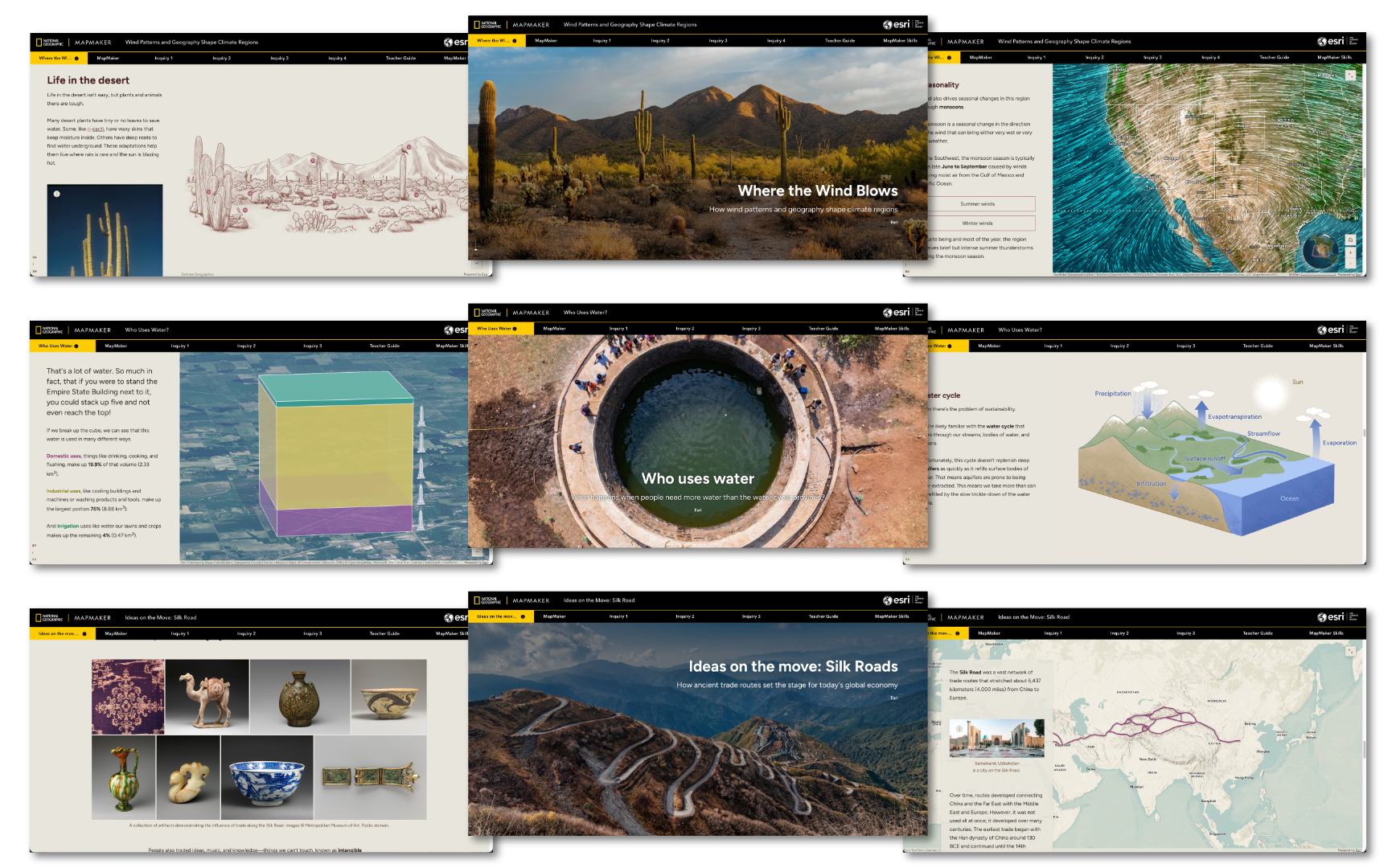
Task: Click the Industrial uses highlighted text
Action: 64,490
